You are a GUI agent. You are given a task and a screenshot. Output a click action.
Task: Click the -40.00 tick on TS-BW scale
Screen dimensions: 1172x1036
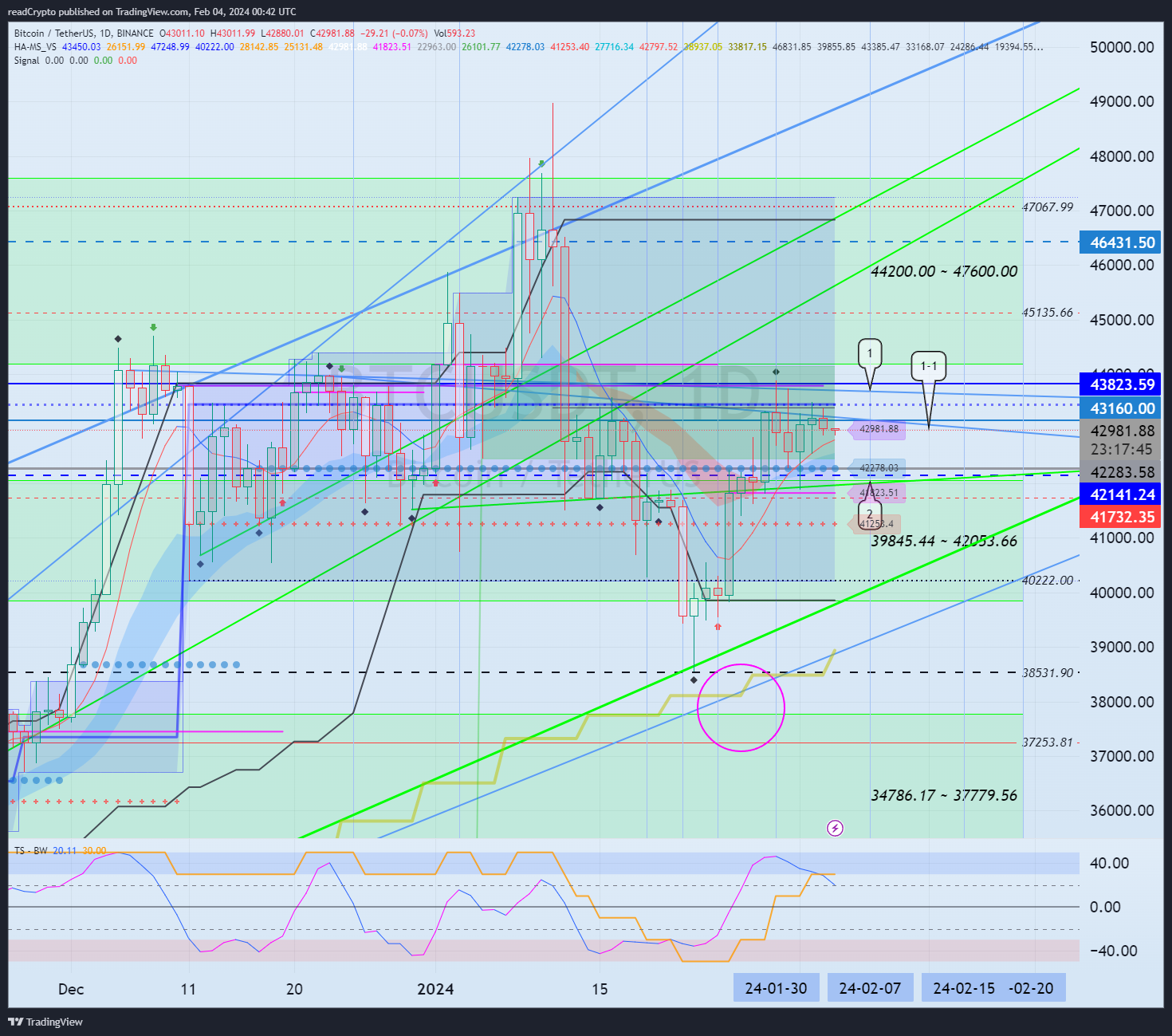tap(1113, 951)
